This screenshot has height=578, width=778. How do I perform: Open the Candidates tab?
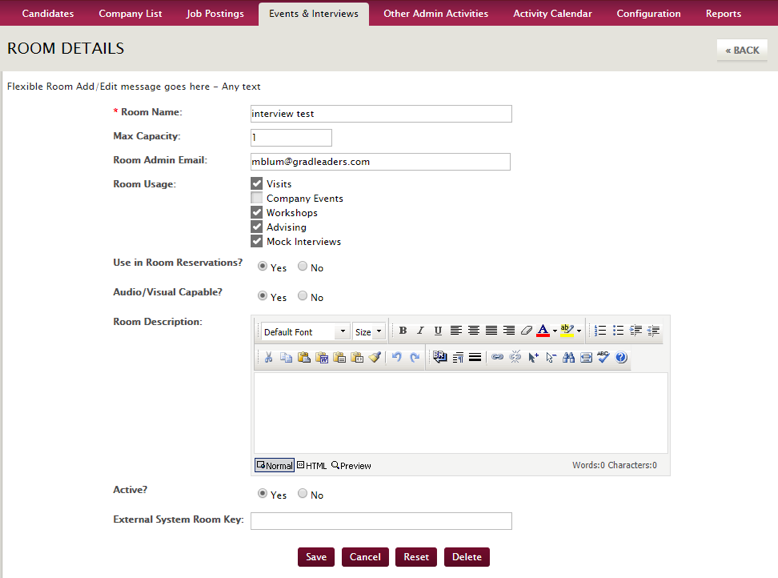click(48, 13)
